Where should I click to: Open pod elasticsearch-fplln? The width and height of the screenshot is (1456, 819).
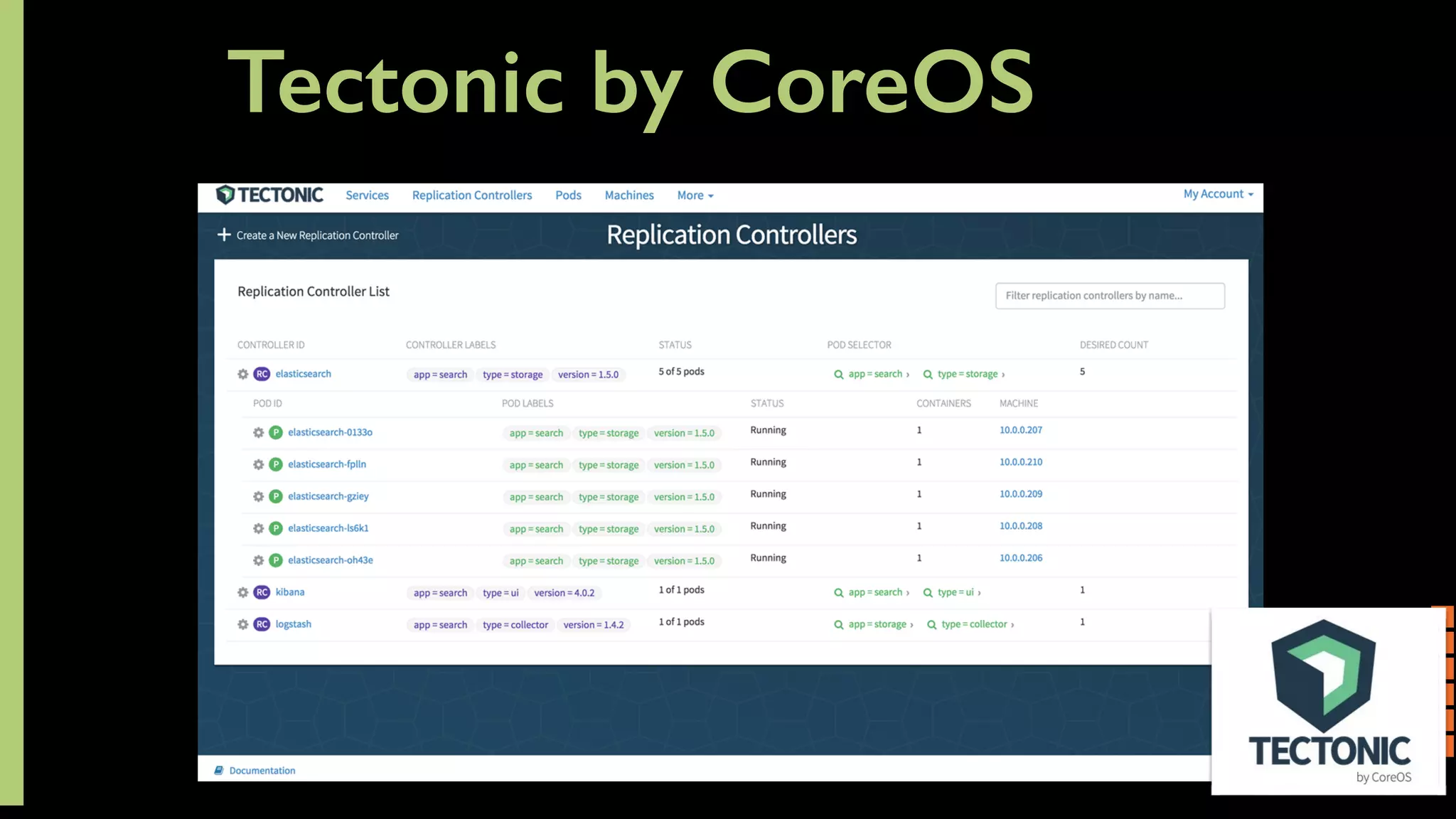(327, 464)
